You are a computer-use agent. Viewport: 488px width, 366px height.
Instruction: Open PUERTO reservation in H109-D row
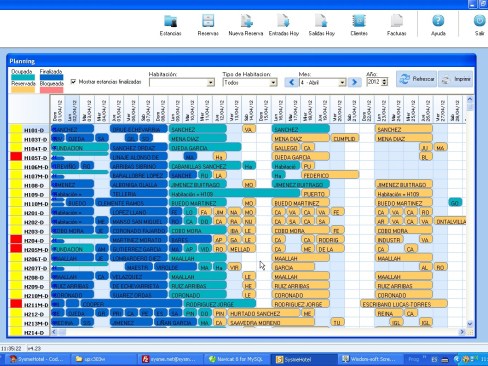pyautogui.click(x=315, y=193)
